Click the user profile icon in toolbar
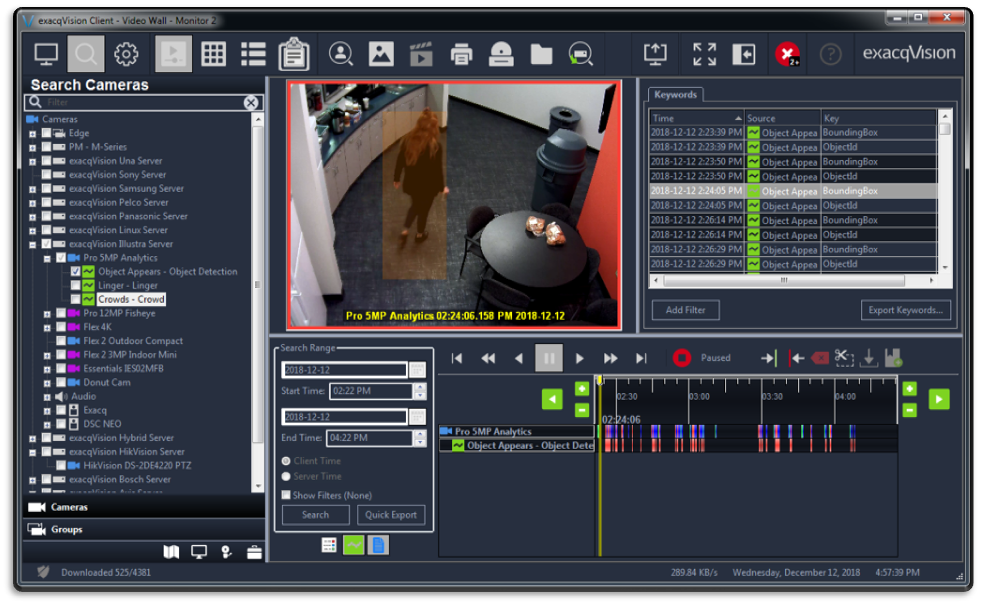981x605 pixels. click(341, 54)
